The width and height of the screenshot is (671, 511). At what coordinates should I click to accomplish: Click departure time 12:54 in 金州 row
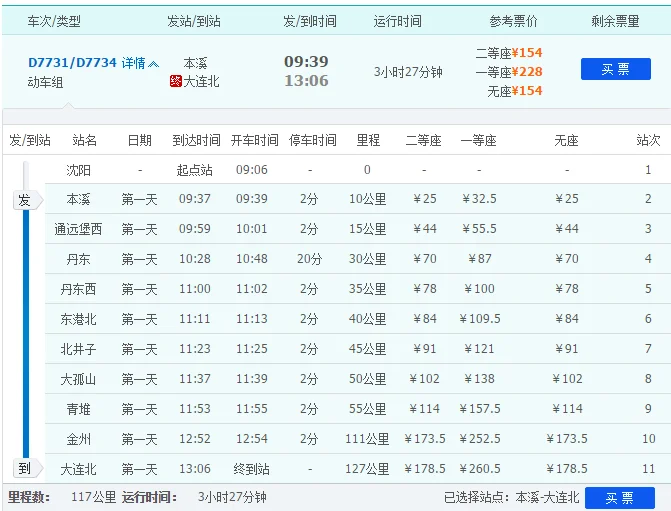click(x=252, y=439)
